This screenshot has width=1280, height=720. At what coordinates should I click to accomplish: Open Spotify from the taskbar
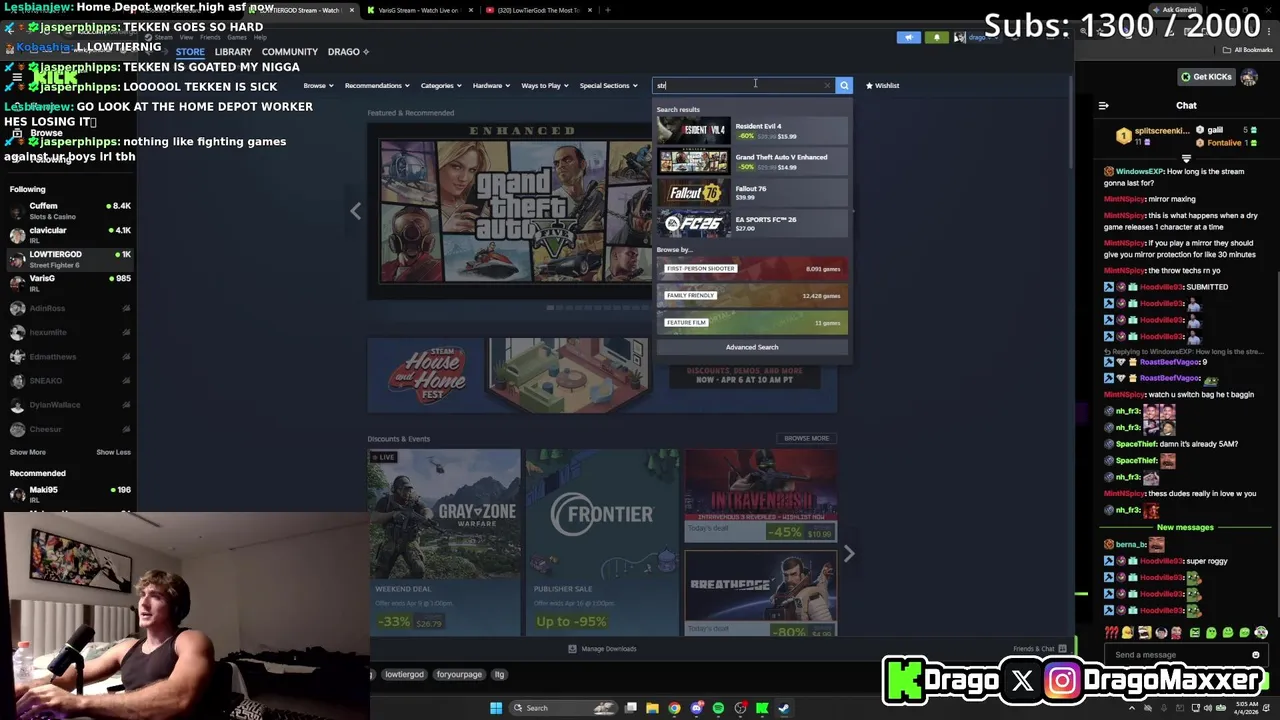click(718, 708)
